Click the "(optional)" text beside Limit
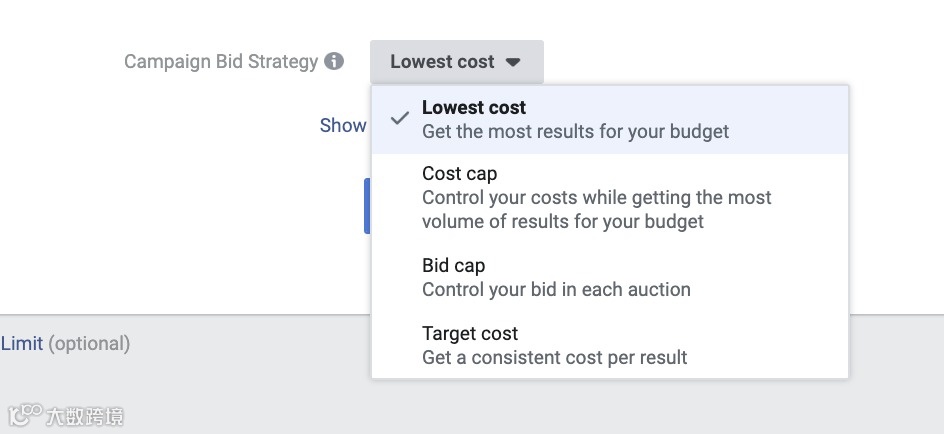Viewport: 944px width, 434px height. point(89,344)
